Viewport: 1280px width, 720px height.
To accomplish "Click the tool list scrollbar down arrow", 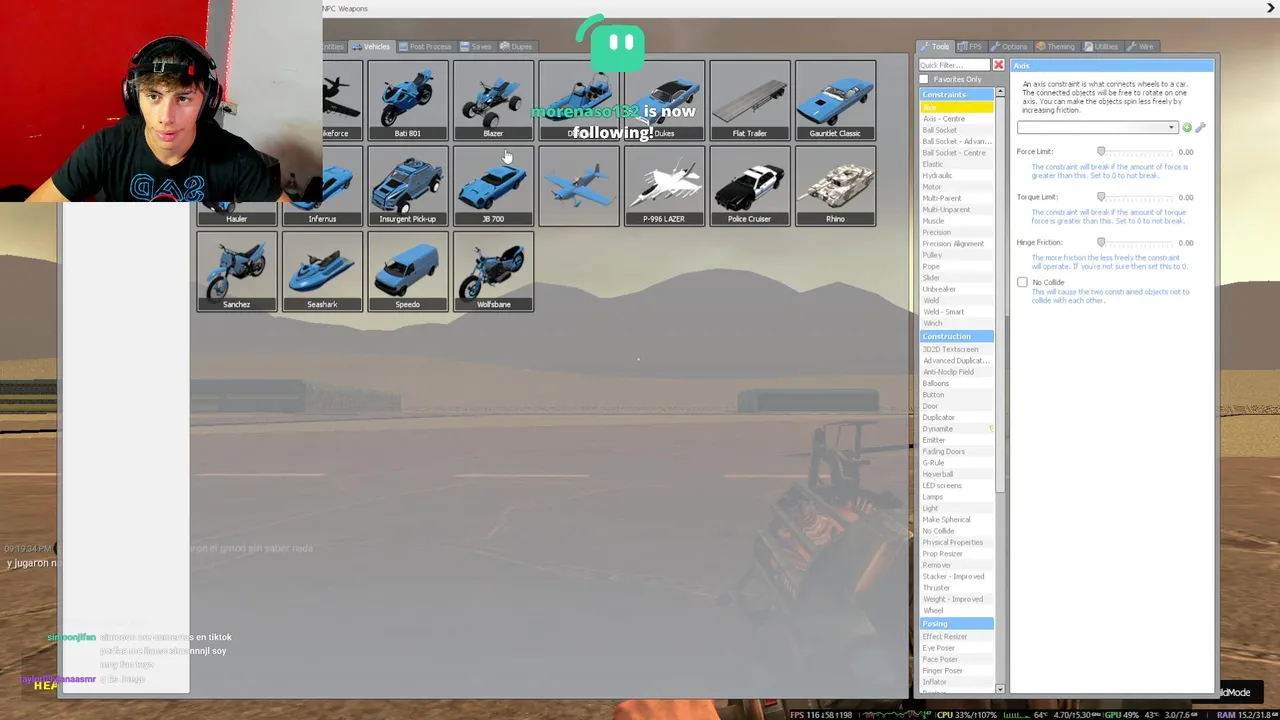I will (1000, 689).
